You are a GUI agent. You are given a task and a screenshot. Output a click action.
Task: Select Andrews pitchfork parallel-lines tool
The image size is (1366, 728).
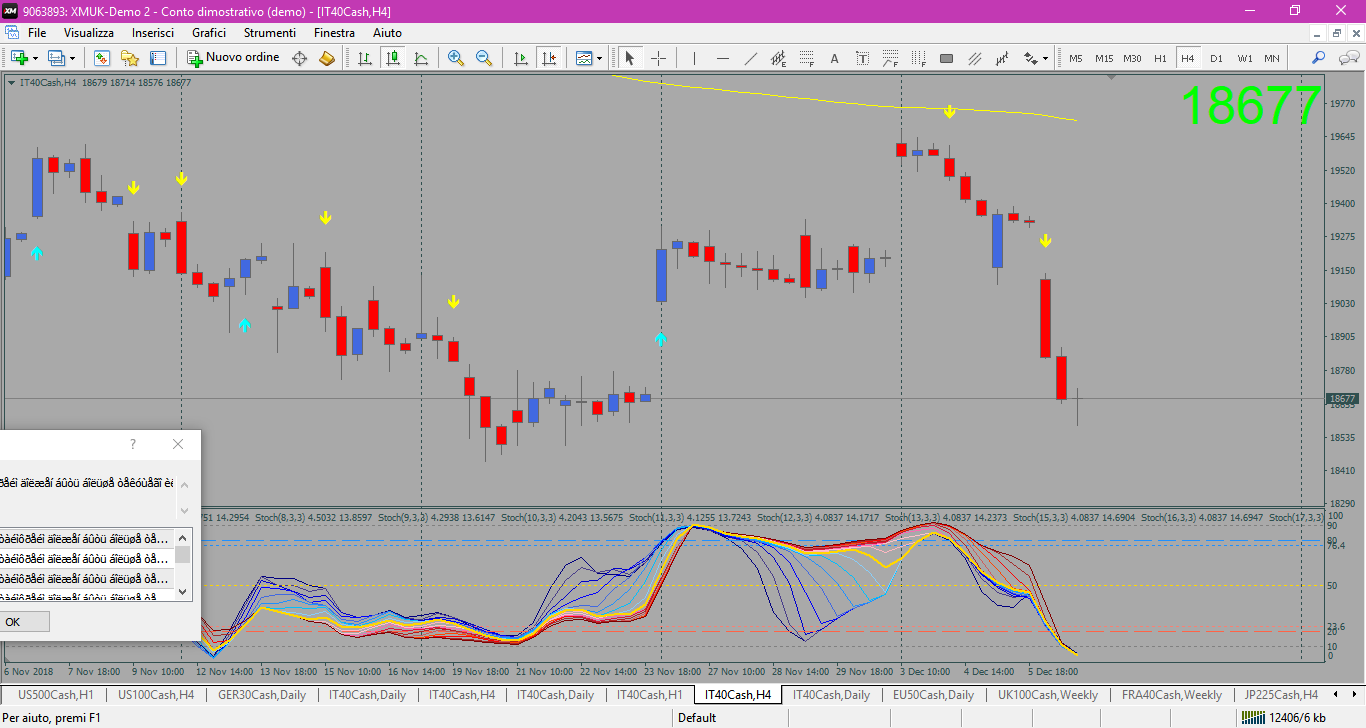[974, 58]
